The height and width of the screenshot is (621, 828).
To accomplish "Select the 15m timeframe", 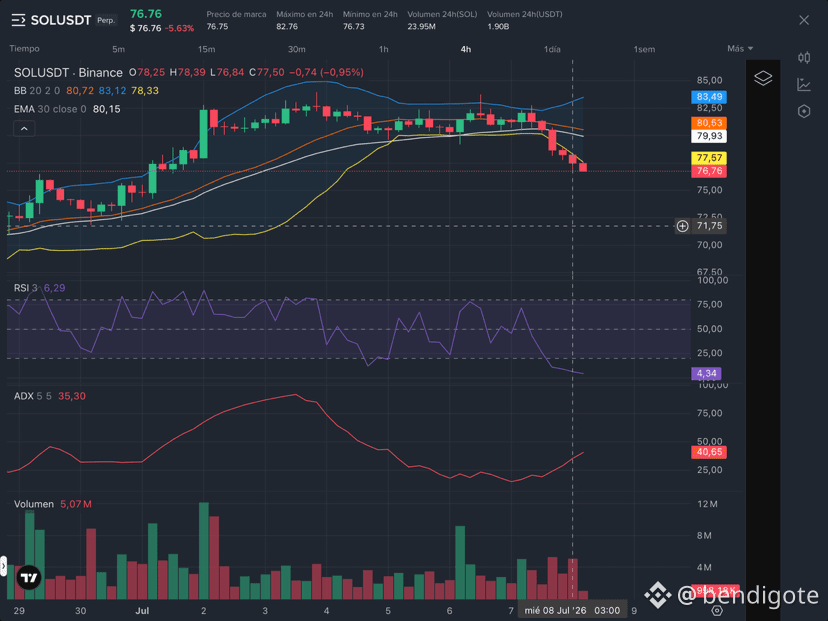I will coord(206,49).
